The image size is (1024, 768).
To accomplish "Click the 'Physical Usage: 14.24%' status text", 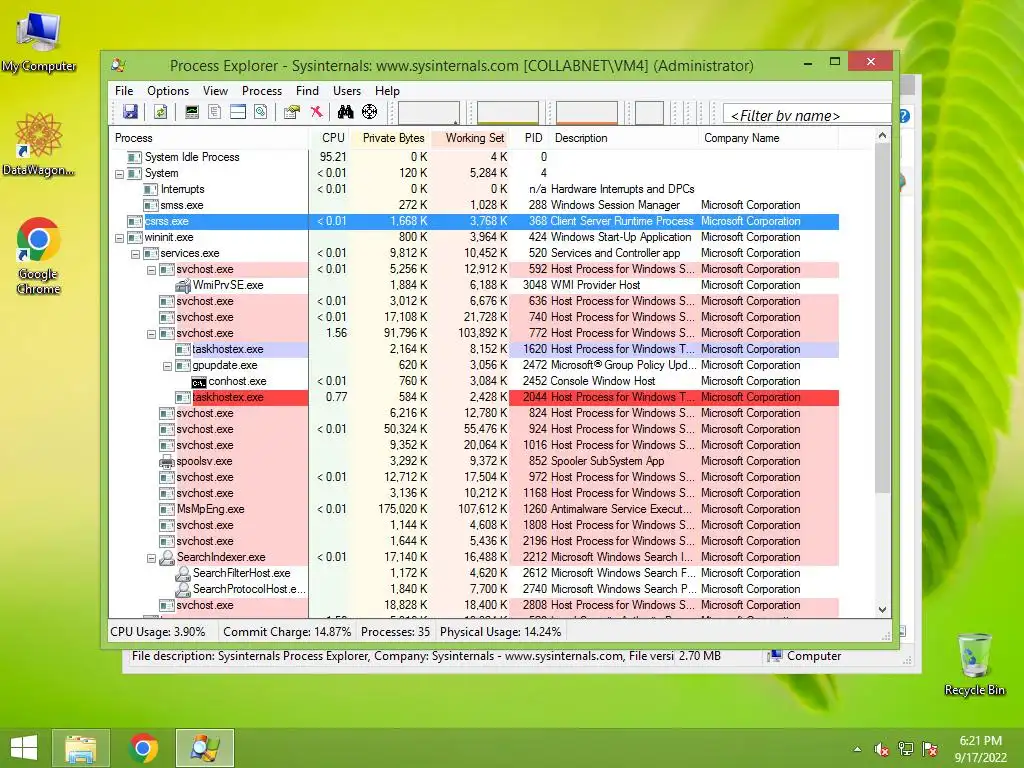I will 500,632.
